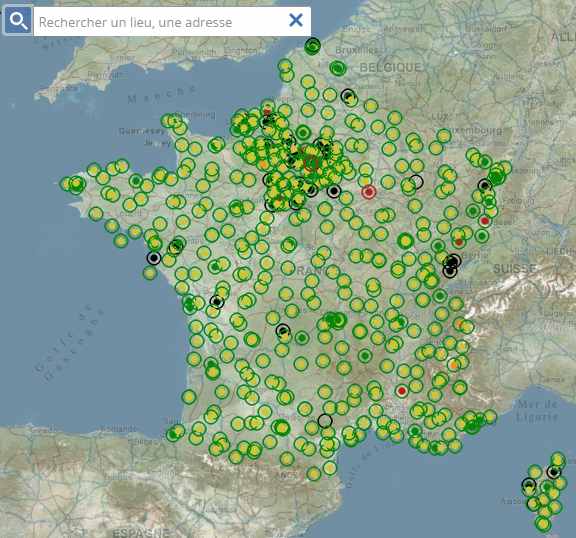
Task: Select the red marker with the pink-red ring
Action: (369, 192)
